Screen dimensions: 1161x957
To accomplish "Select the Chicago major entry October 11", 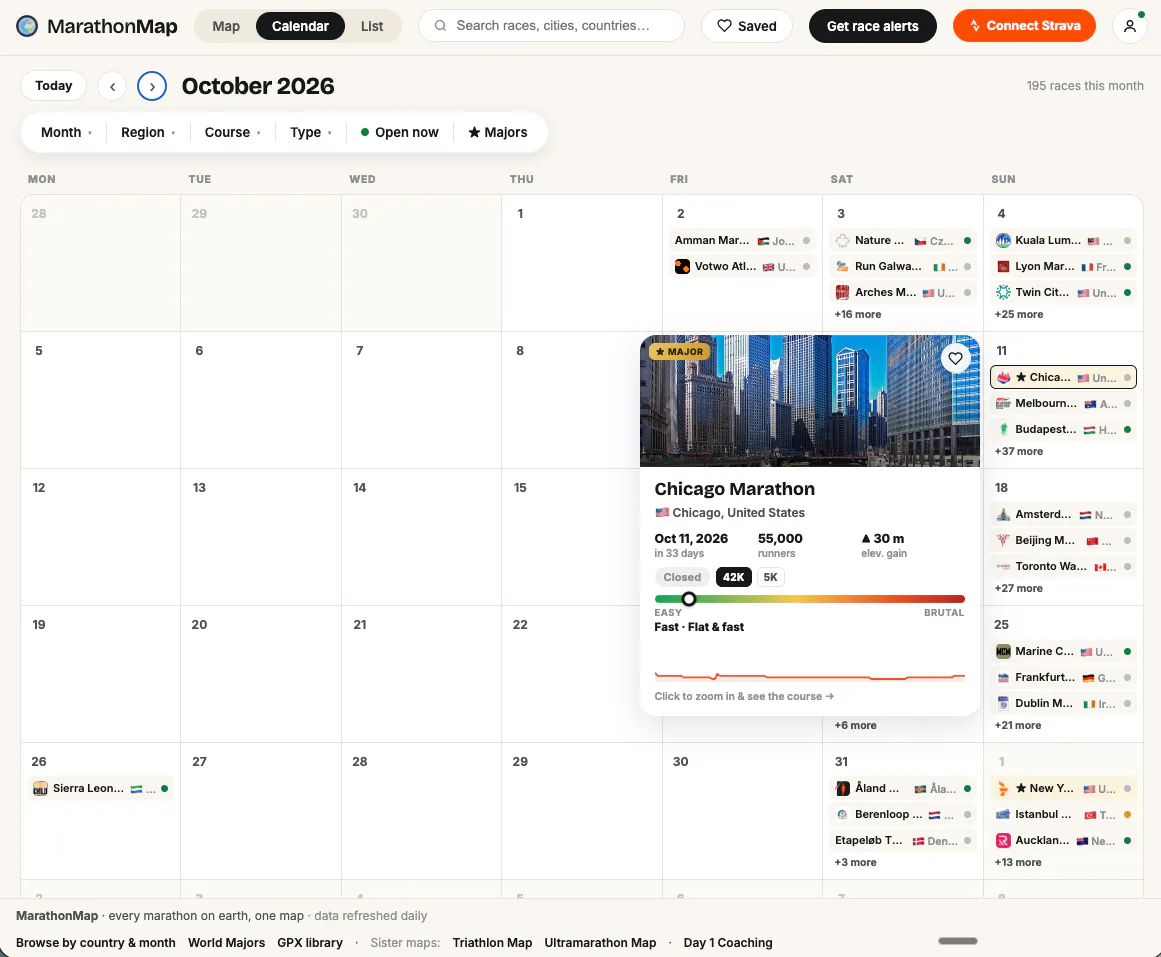I will coord(1063,377).
